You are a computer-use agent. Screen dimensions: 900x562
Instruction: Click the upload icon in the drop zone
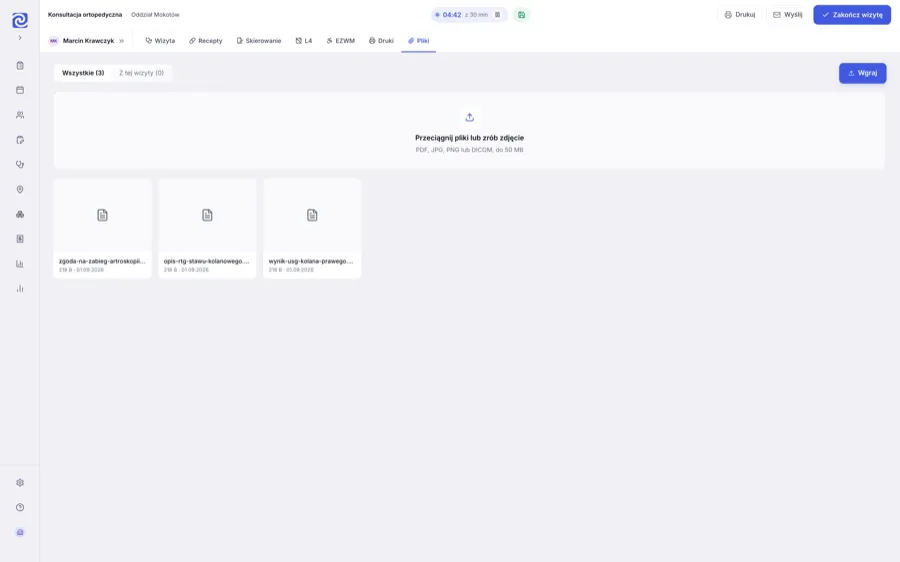[470, 117]
